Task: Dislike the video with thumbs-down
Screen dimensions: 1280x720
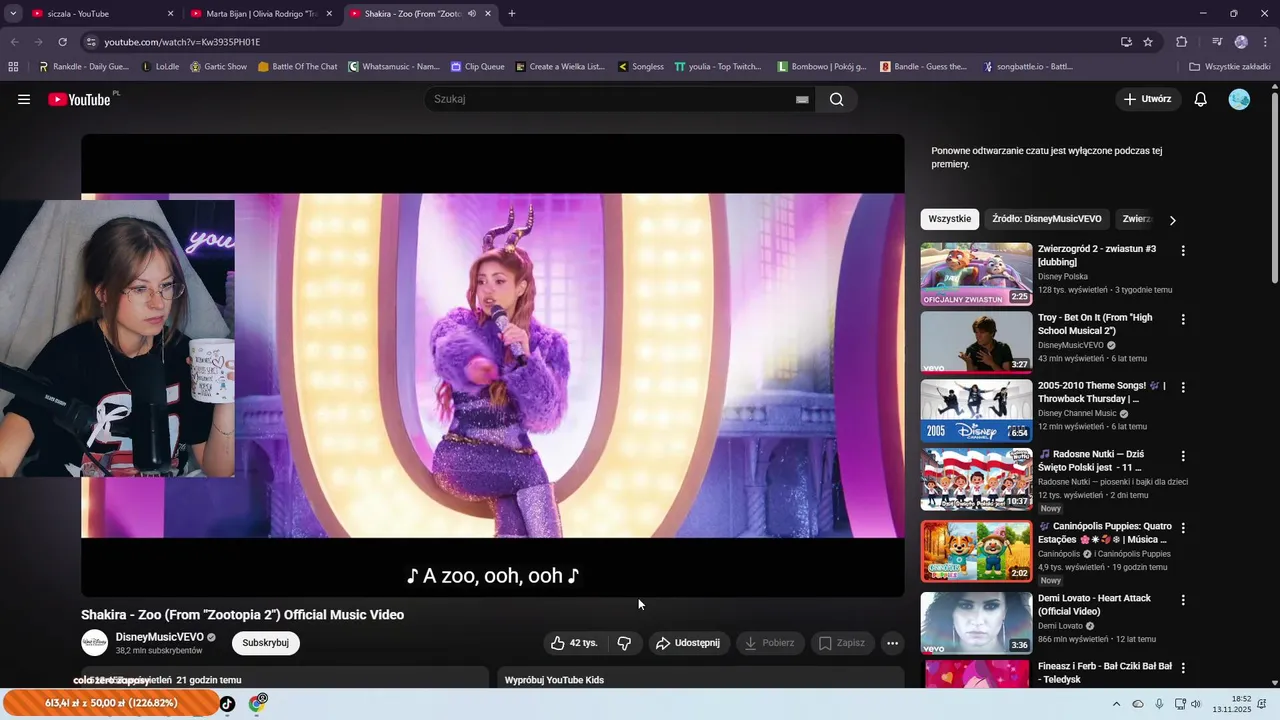Action: click(x=624, y=643)
